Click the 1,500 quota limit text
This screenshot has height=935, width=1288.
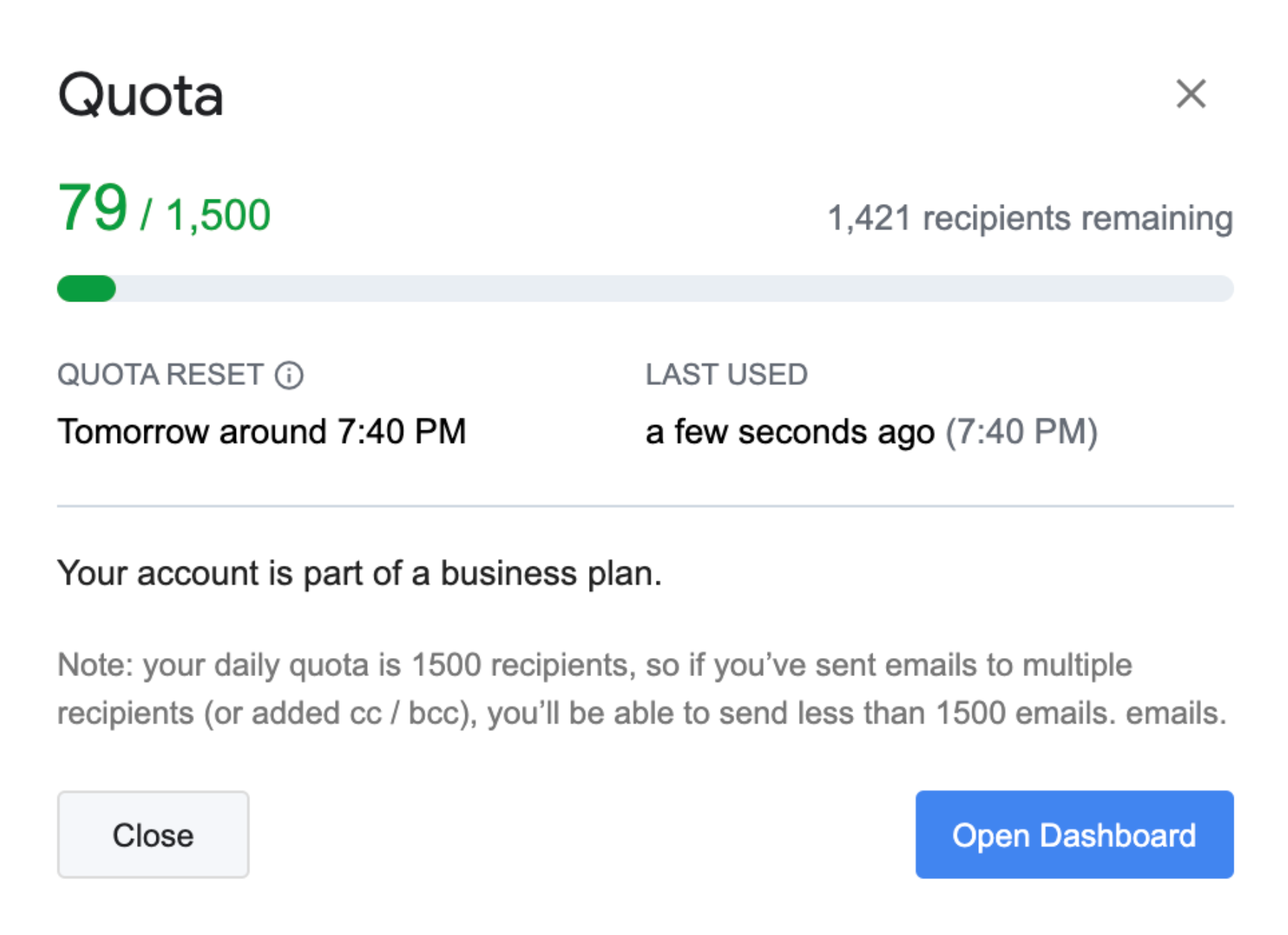[217, 214]
